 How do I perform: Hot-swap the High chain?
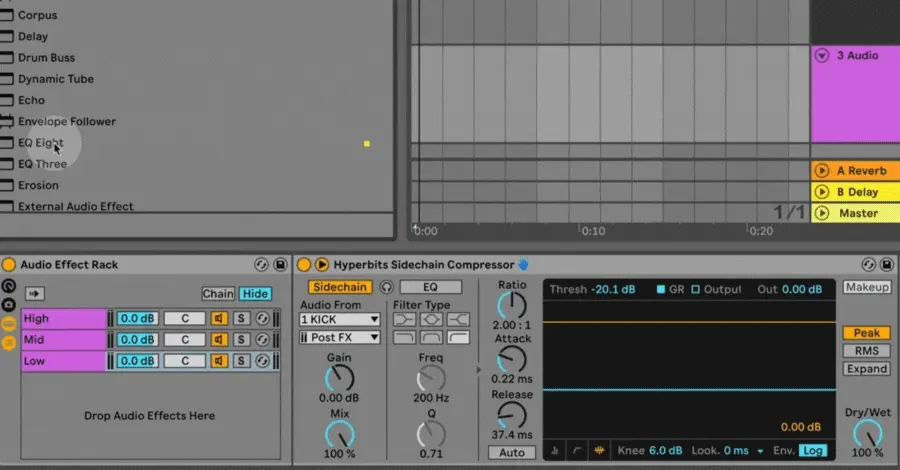[262, 318]
